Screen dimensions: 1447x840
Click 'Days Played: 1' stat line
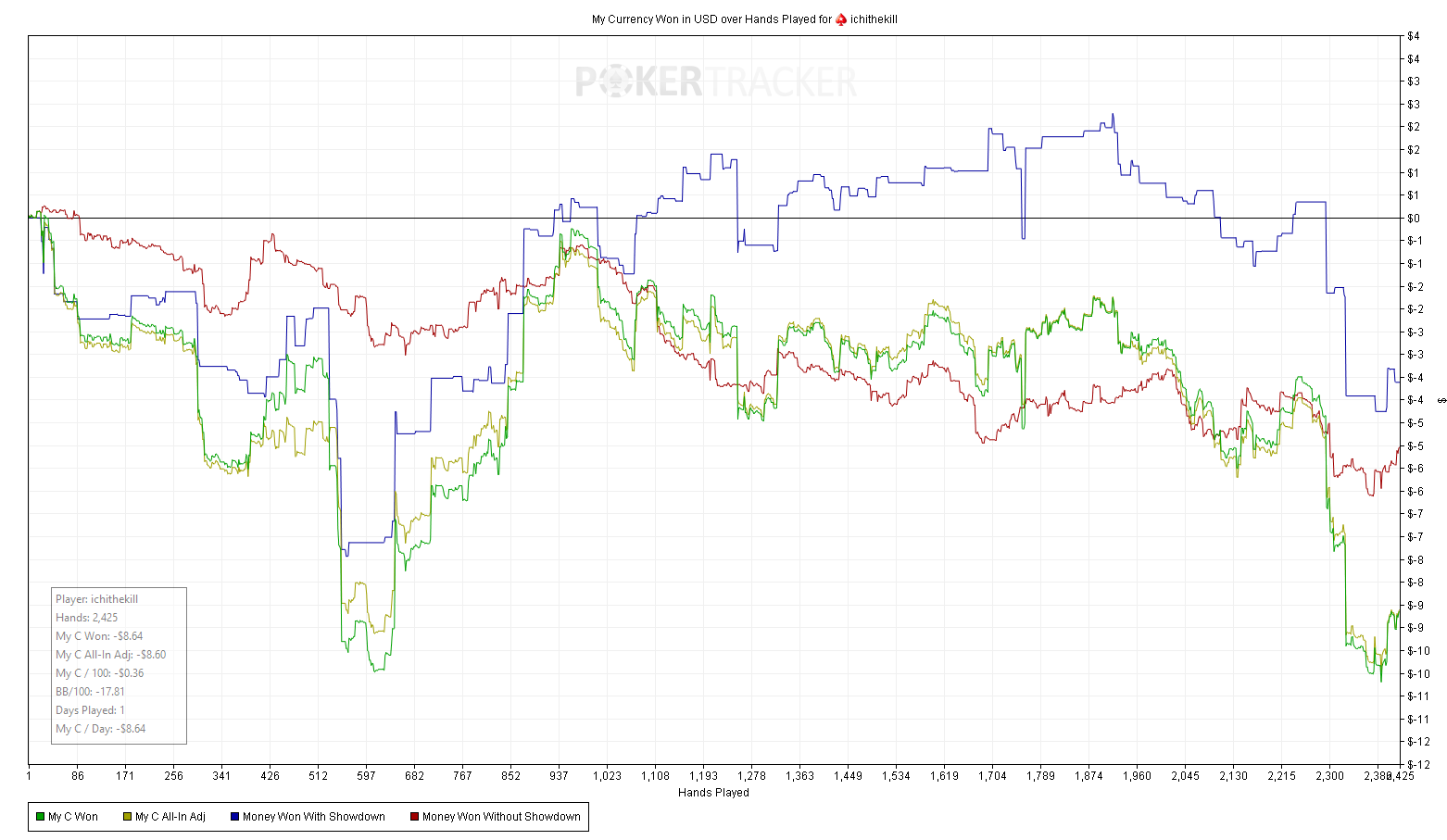tap(90, 710)
